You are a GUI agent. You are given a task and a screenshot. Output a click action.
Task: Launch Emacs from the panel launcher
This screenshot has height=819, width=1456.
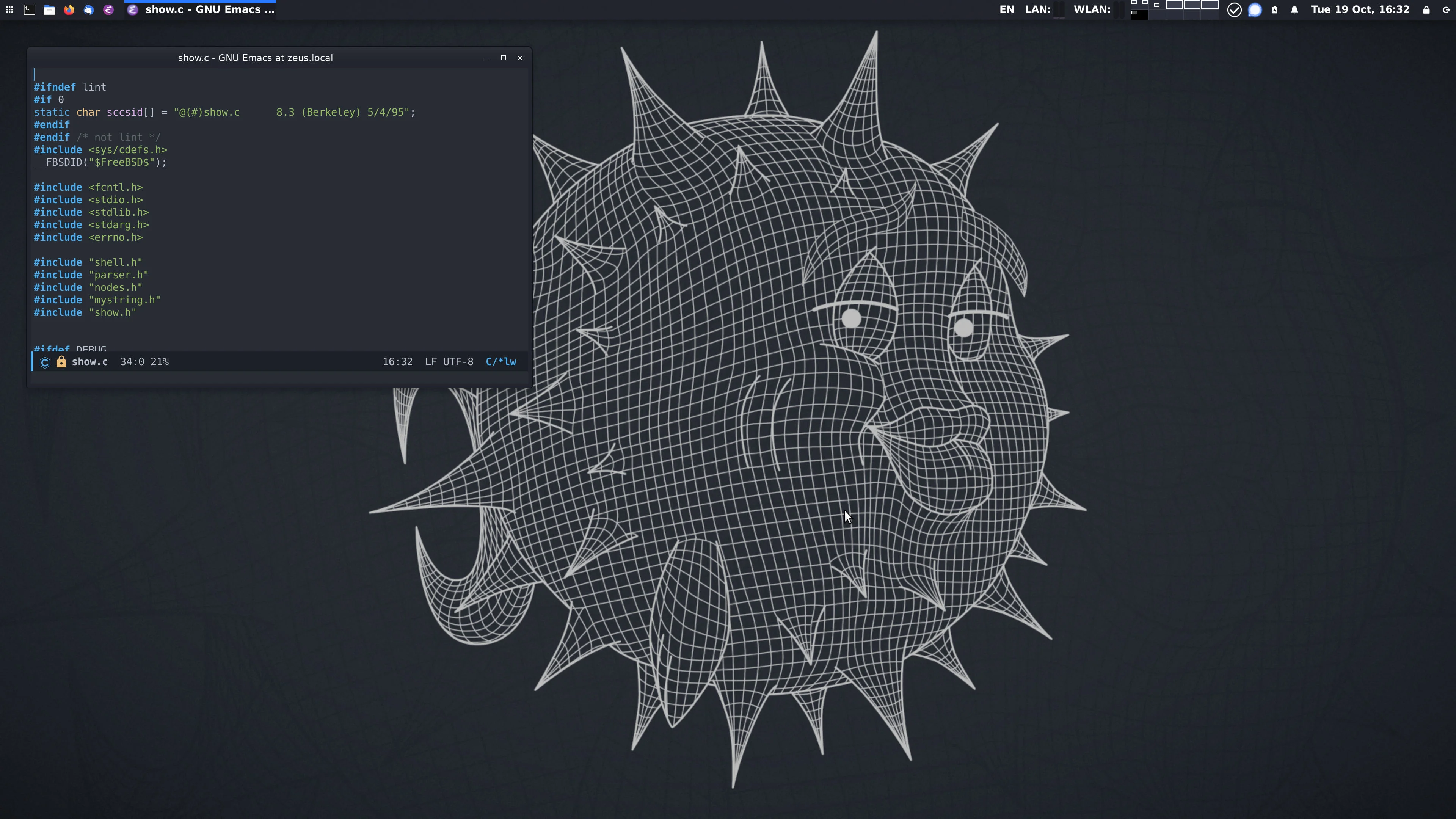pyautogui.click(x=108, y=9)
